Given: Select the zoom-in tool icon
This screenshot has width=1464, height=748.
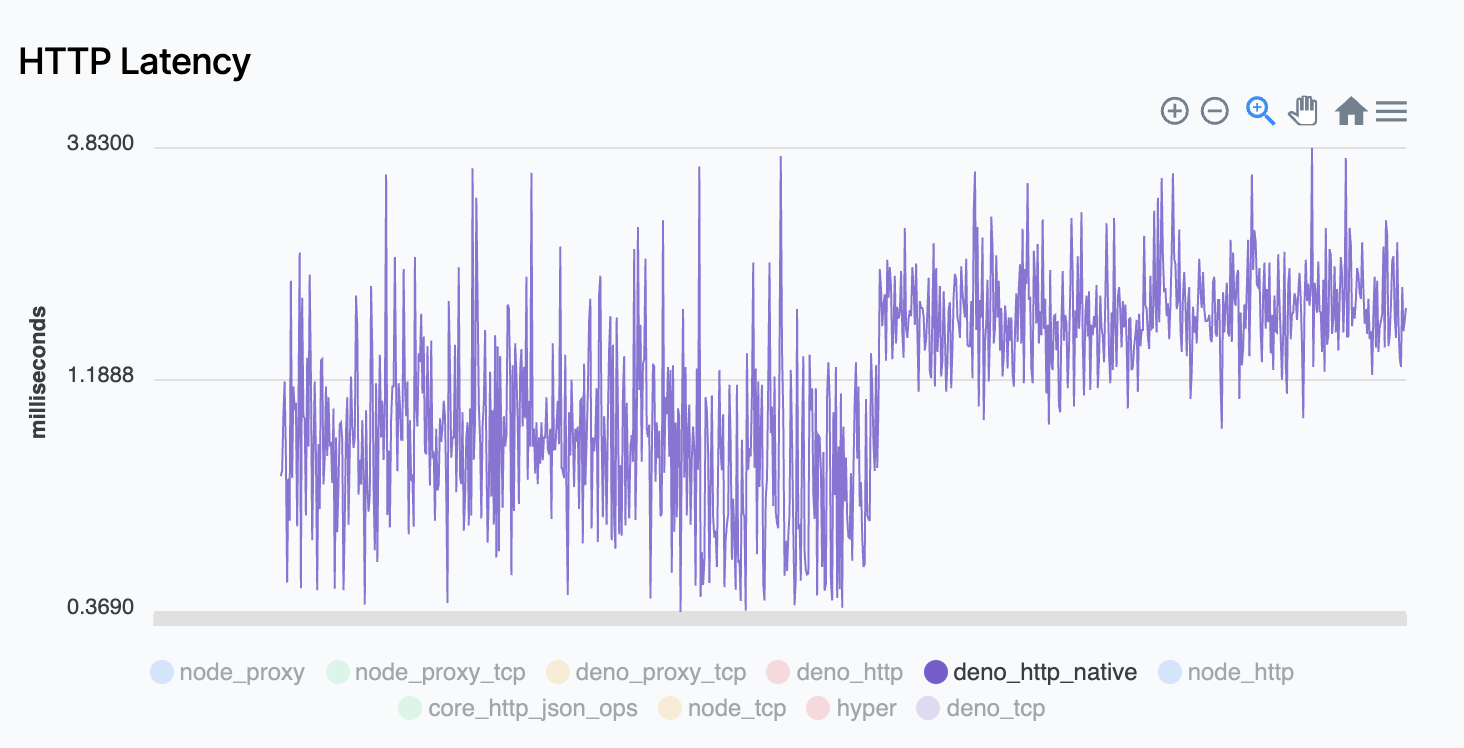Looking at the screenshot, I should 1175,111.
